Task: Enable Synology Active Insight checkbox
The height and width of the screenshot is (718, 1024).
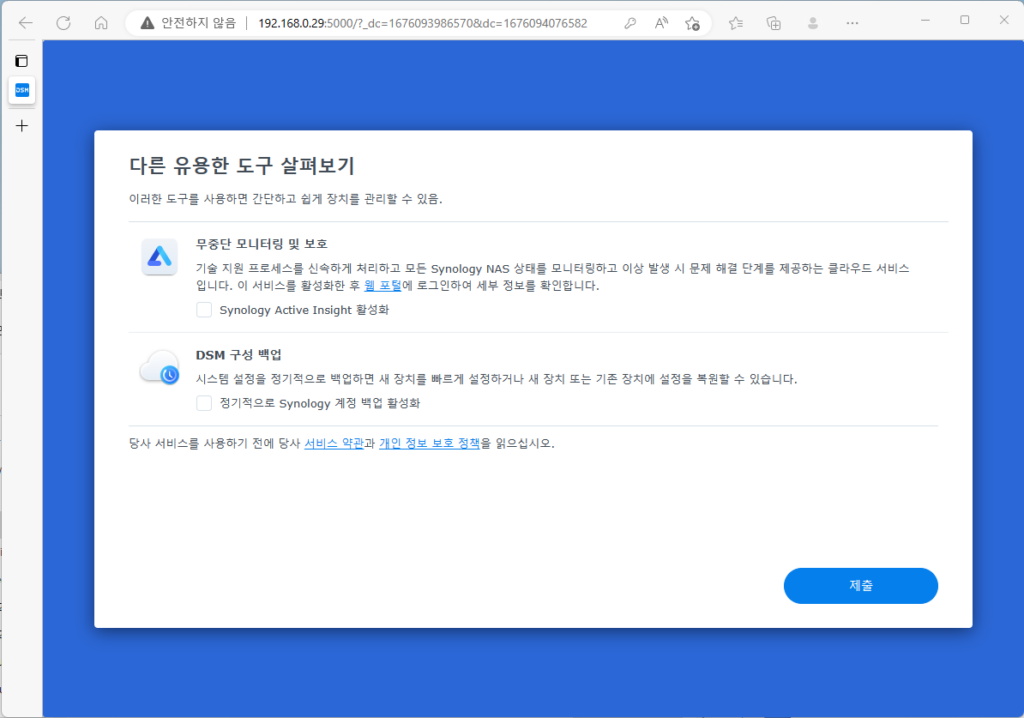Action: click(x=204, y=310)
